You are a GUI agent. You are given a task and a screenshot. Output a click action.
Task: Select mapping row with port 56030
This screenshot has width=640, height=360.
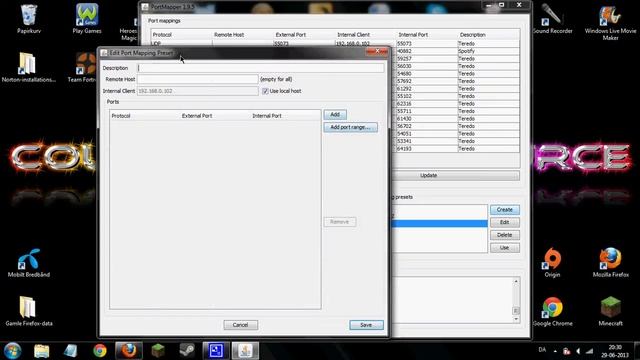[x=455, y=66]
